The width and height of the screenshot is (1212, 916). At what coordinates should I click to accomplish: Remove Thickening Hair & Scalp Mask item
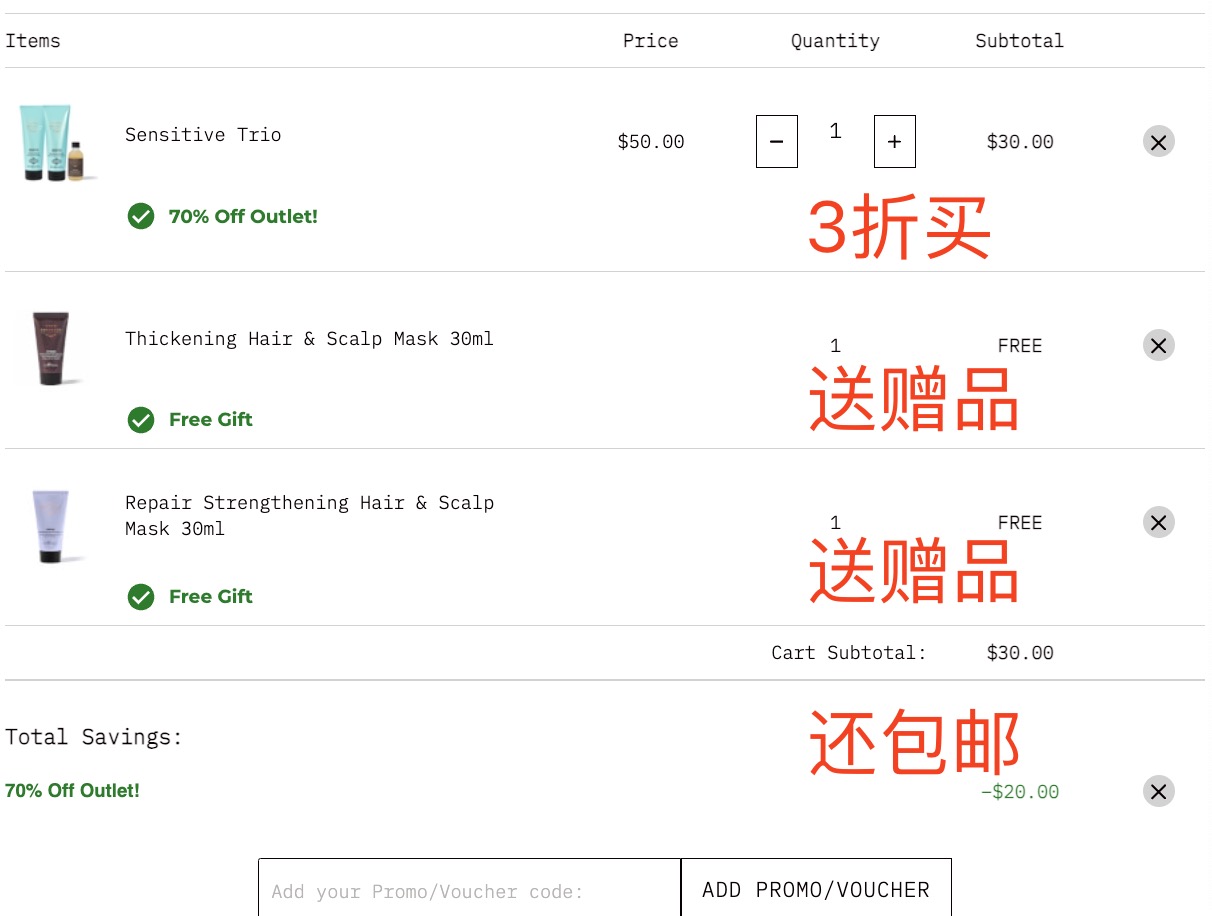(1158, 346)
